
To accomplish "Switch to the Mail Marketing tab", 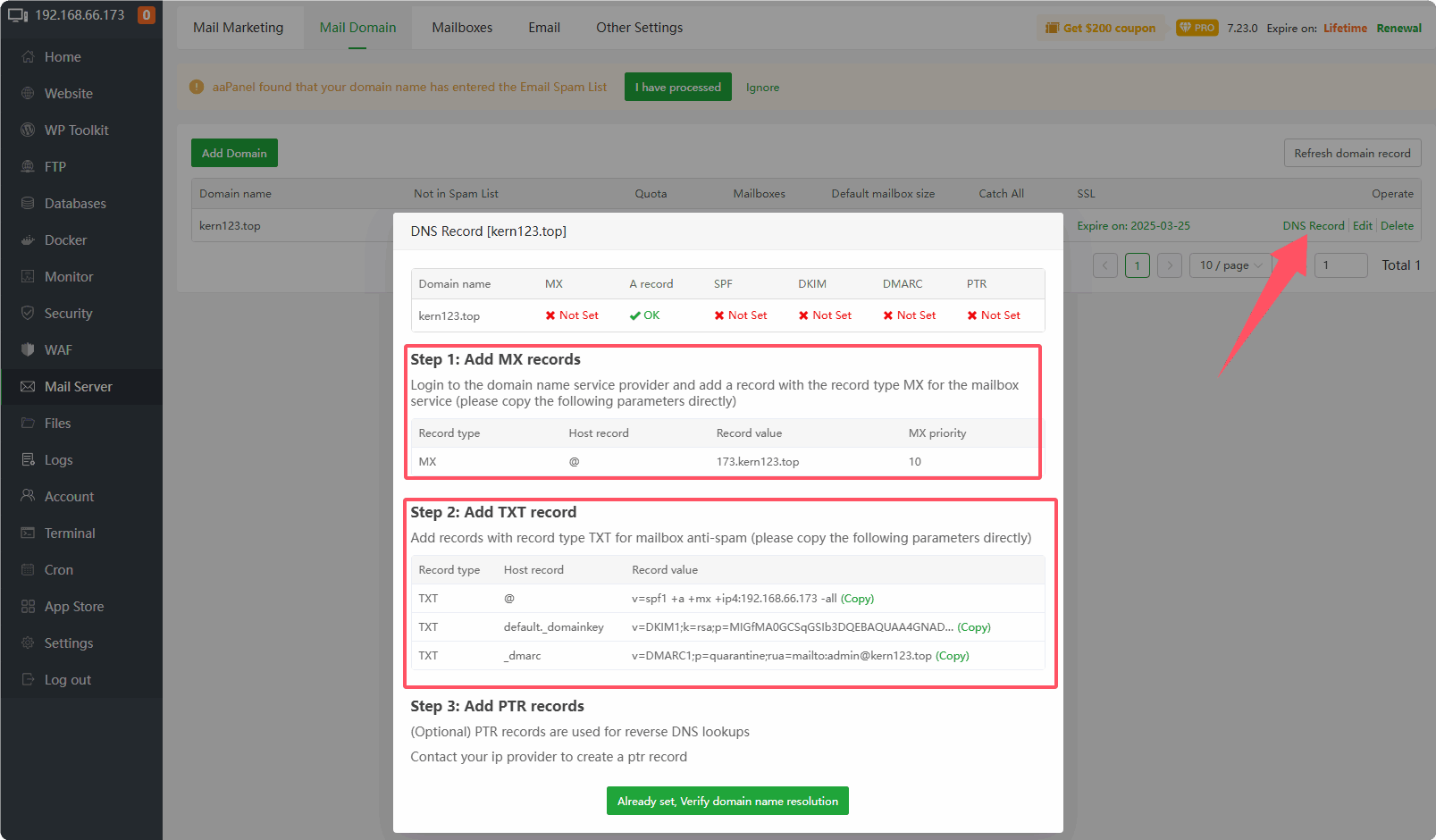I will (x=239, y=28).
